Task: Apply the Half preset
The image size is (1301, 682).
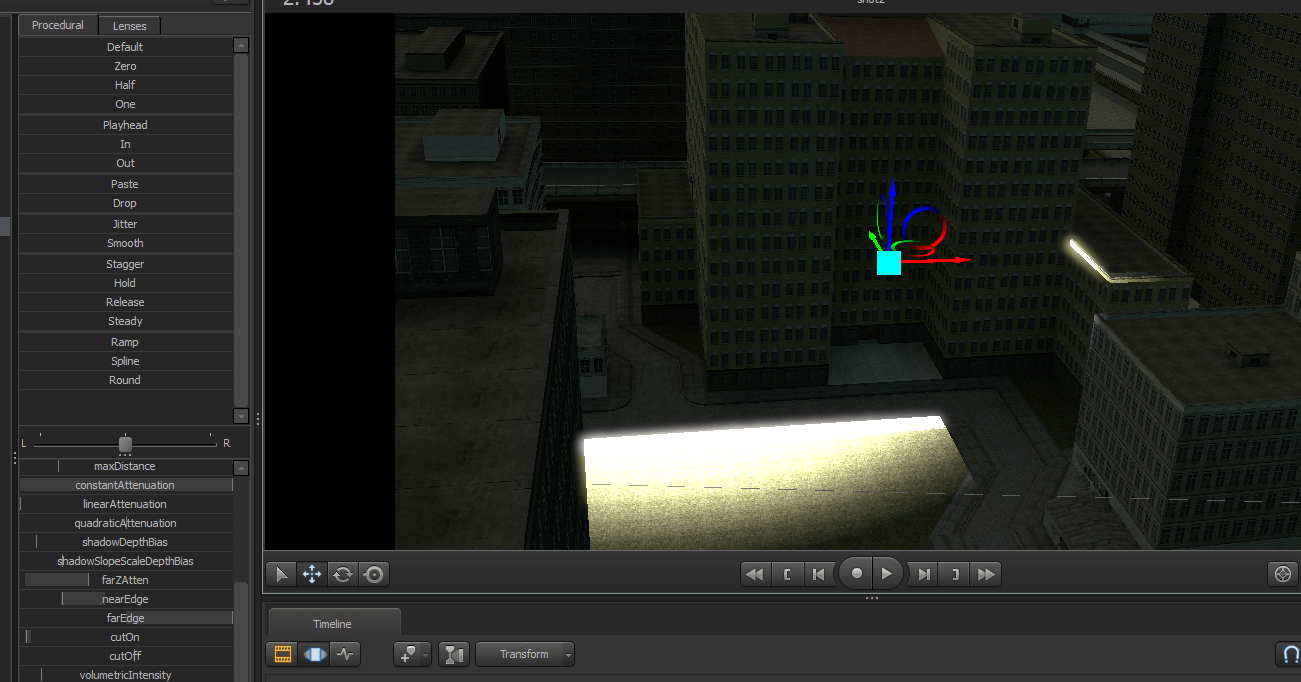Action: pos(125,85)
